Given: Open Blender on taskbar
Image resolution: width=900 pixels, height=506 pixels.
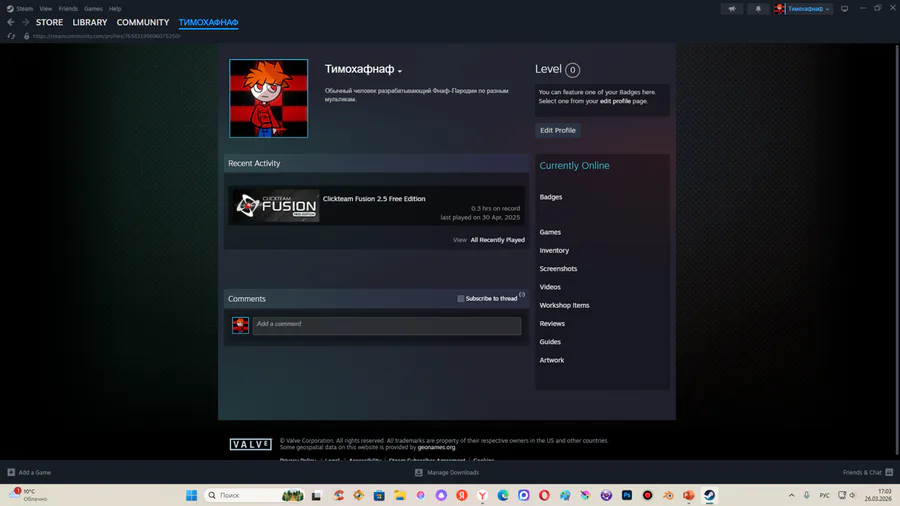Looking at the screenshot, I should [x=668, y=495].
